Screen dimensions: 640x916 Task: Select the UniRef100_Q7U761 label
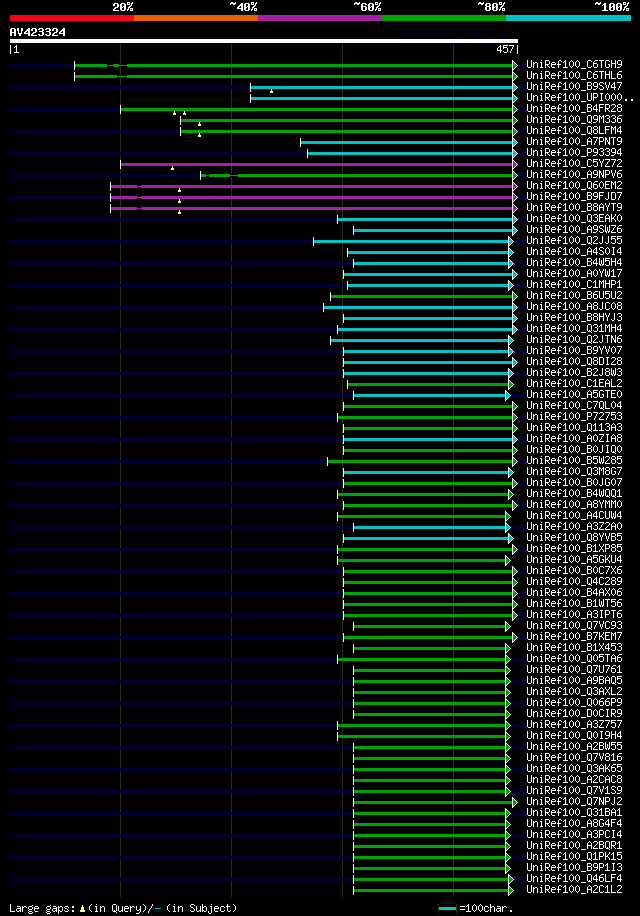(x=574, y=669)
